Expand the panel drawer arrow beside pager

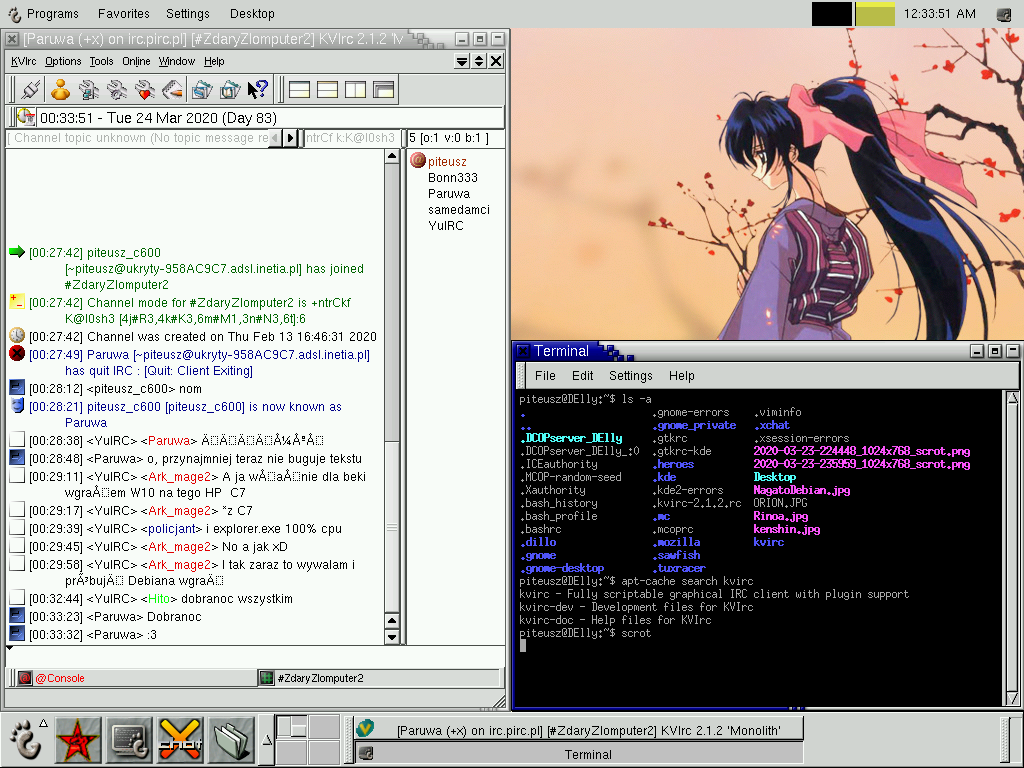(266, 740)
